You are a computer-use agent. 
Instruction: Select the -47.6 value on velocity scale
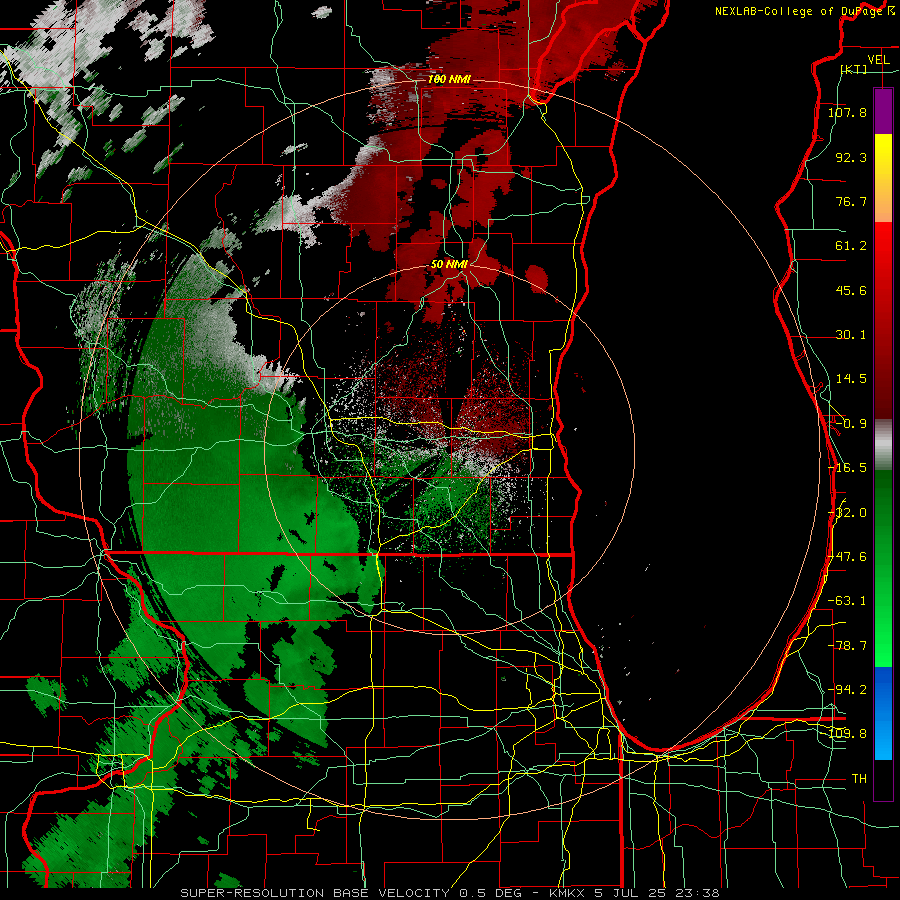tap(847, 557)
